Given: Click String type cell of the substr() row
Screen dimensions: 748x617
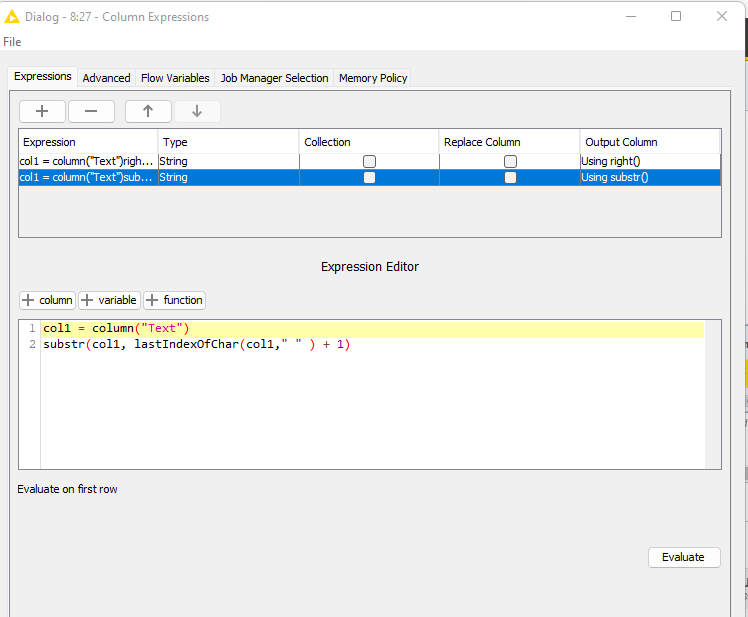Looking at the screenshot, I should [229, 178].
